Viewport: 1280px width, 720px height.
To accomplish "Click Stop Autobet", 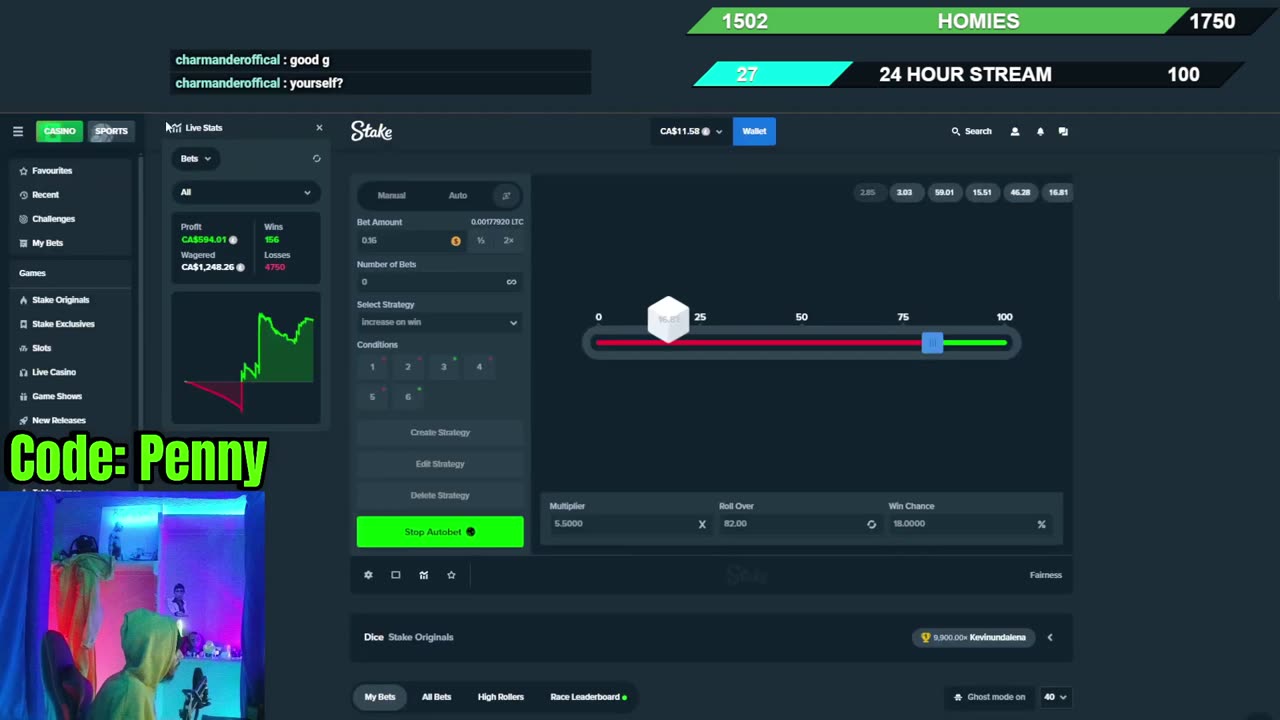I will coord(440,532).
